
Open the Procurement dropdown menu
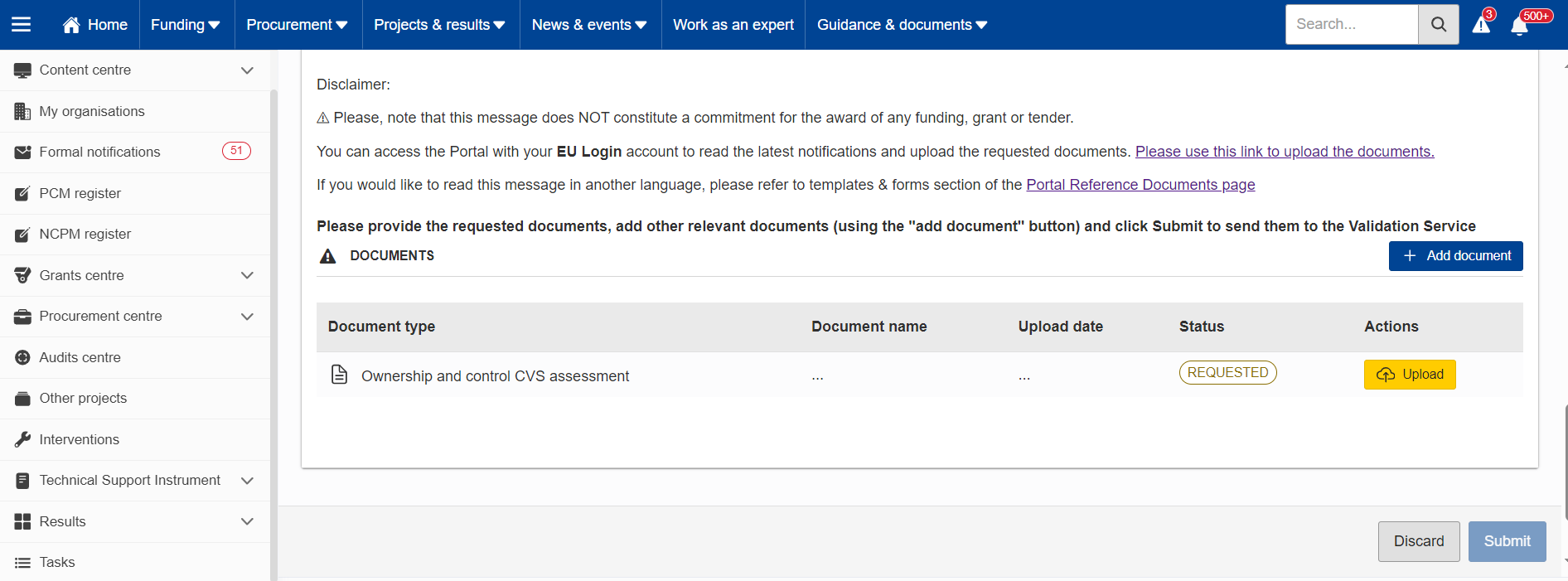pyautogui.click(x=297, y=25)
